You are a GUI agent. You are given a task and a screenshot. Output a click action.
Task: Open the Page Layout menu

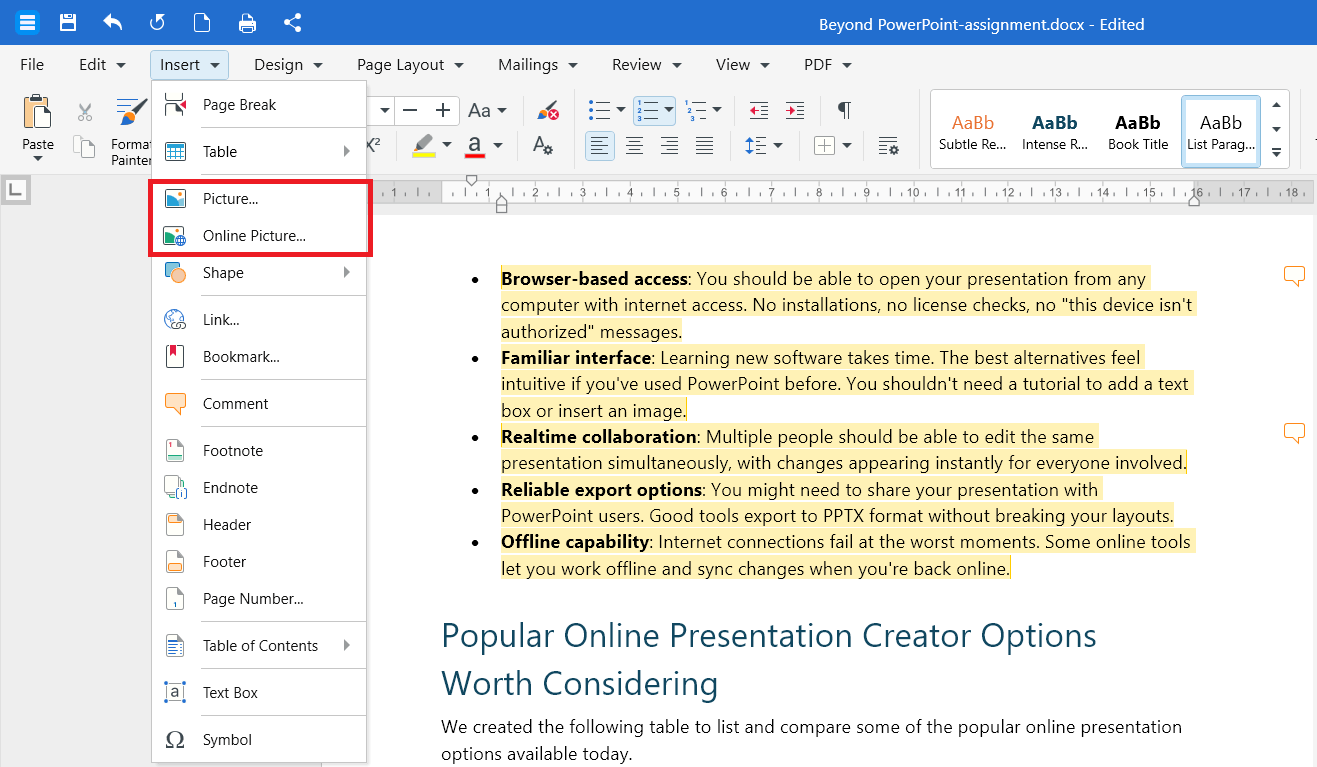point(410,65)
